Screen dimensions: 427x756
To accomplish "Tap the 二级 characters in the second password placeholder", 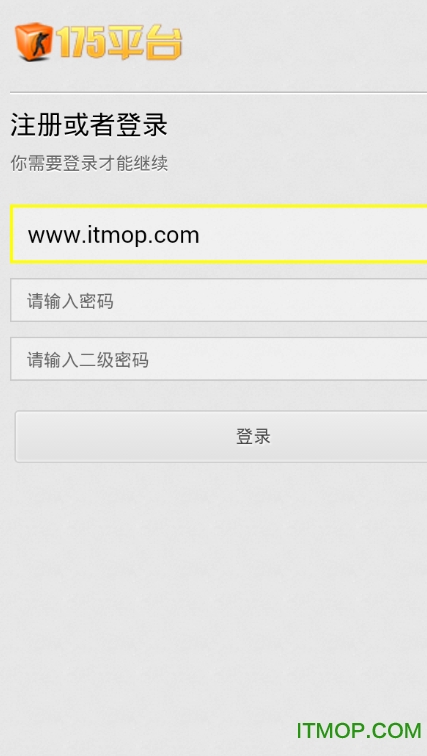I will (x=96, y=360).
